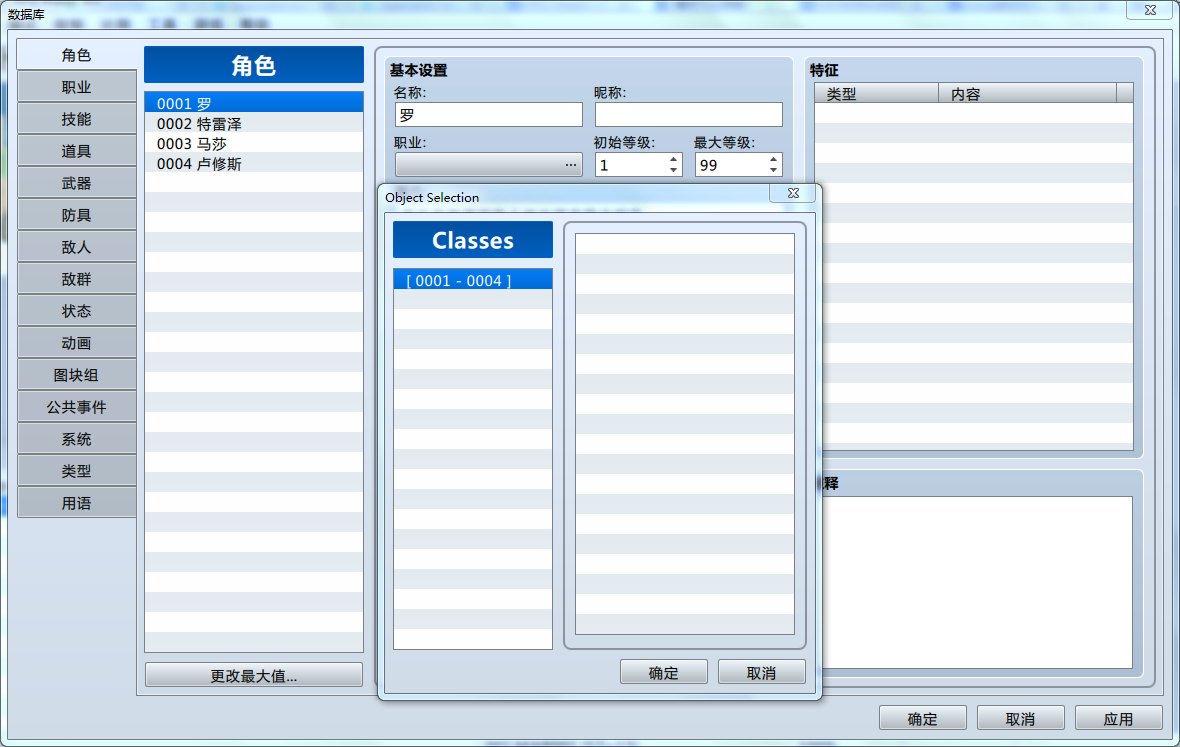Close the 数据库 window
1180x747 pixels.
pyautogui.click(x=1150, y=10)
